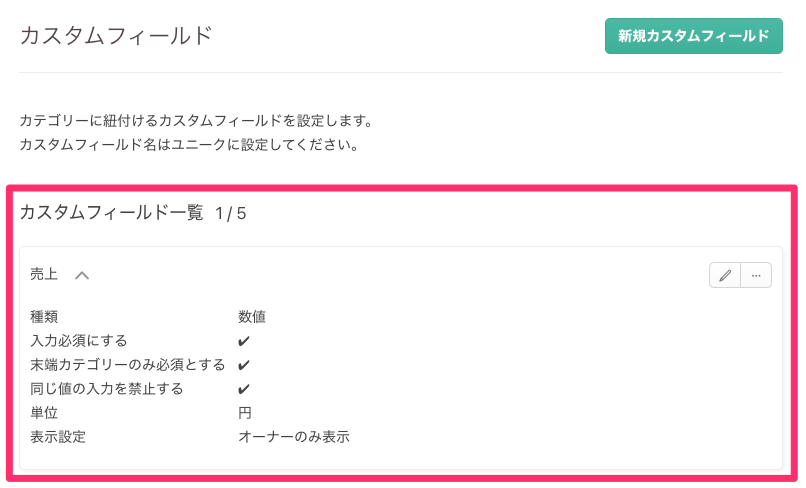Collapse the 売上 field details chevron
Viewport: 806px width, 488px height.
(x=82, y=275)
